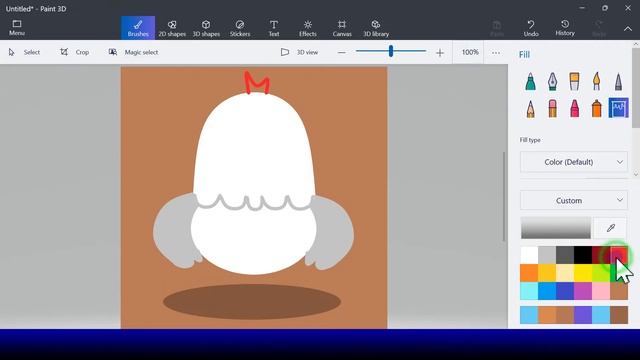Click the Select tool
The height and width of the screenshot is (360, 640).
pos(24,52)
